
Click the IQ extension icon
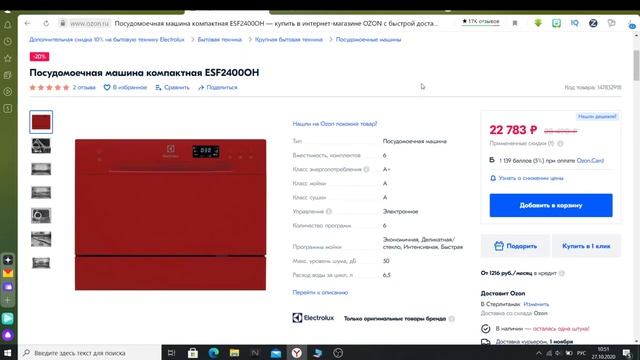point(575,23)
